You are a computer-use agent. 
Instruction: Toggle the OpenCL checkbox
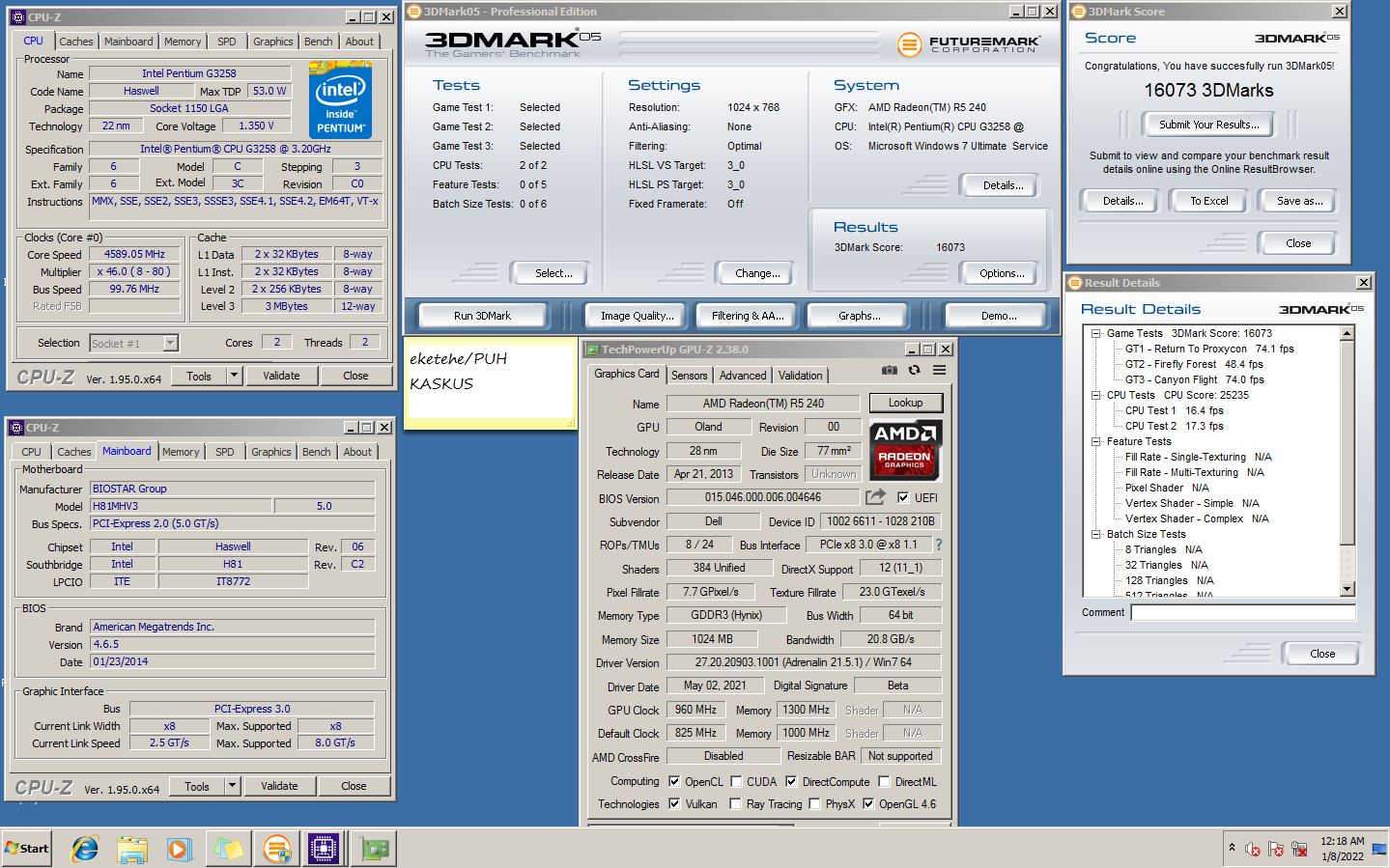pyautogui.click(x=674, y=781)
